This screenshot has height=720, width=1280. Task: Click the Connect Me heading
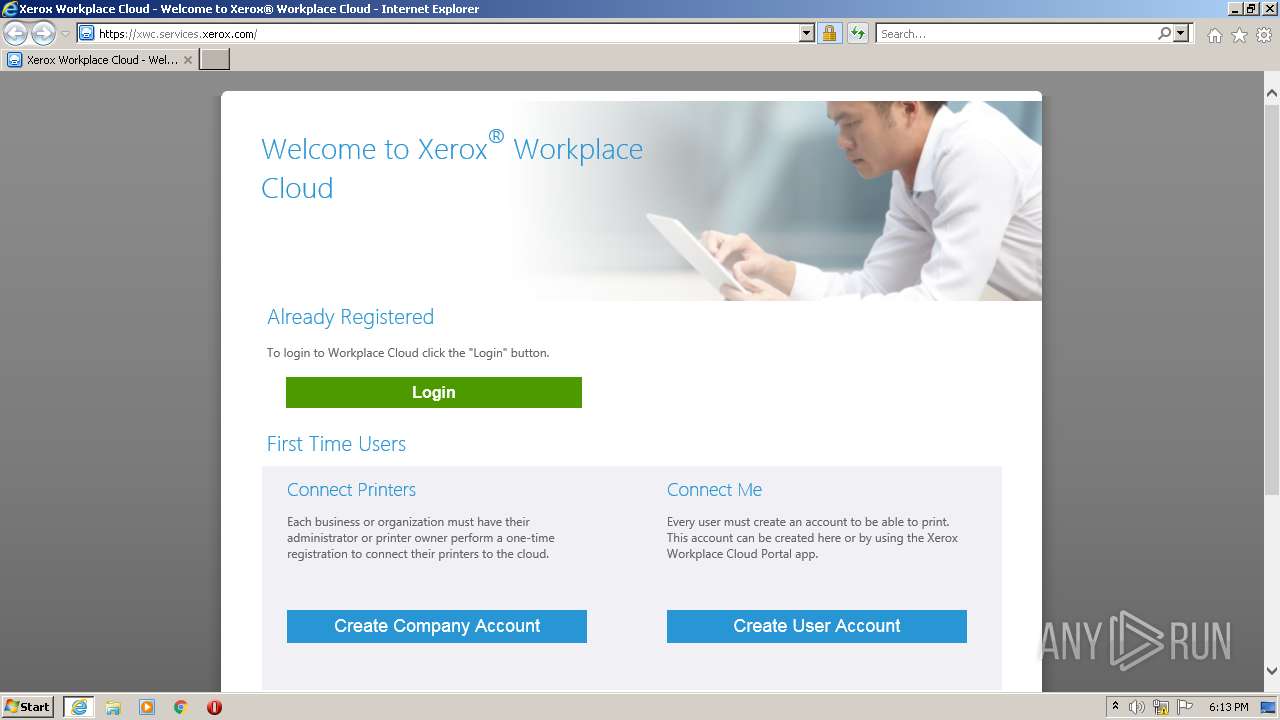(714, 490)
